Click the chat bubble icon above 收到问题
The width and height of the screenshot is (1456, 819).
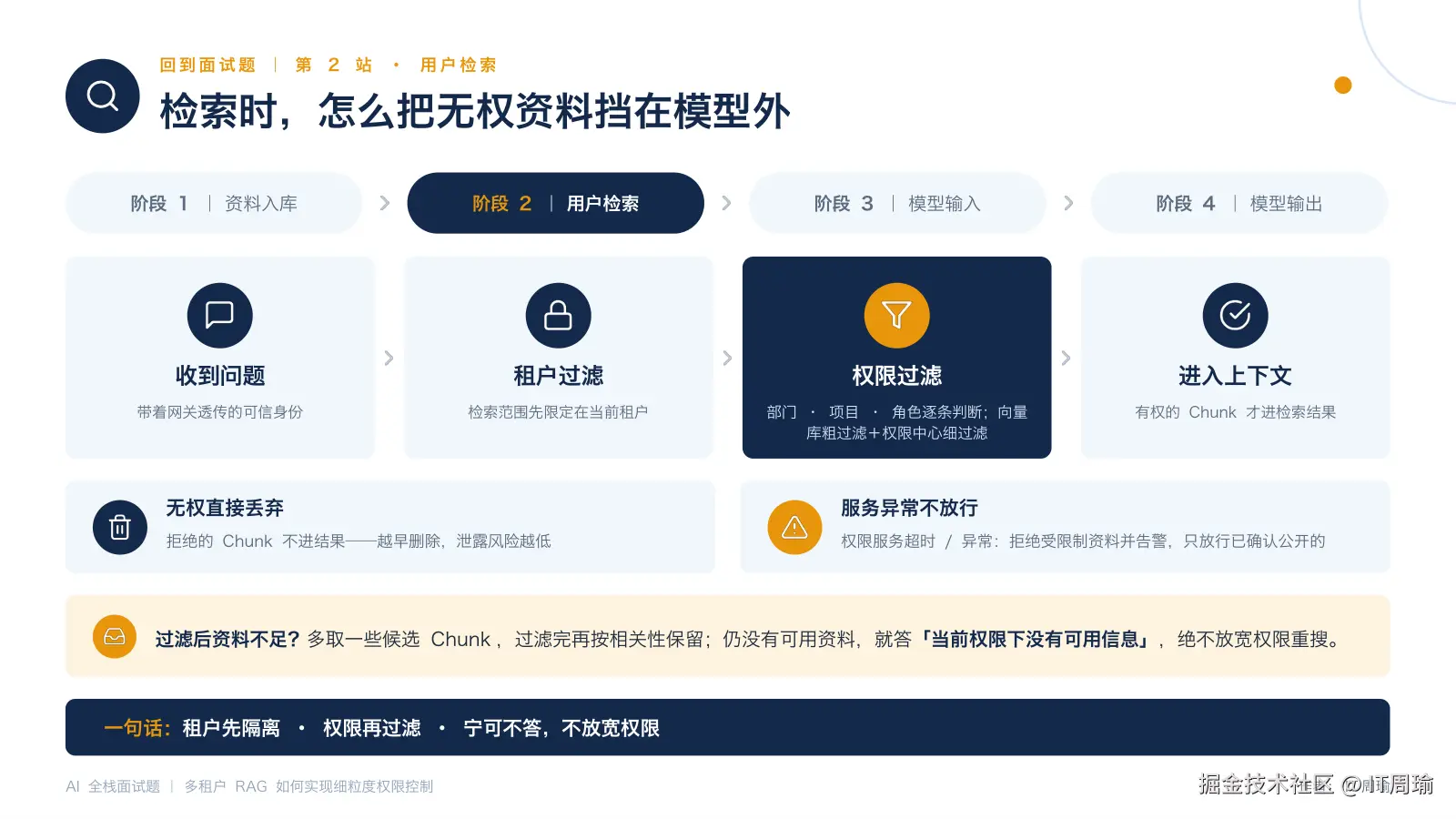click(220, 315)
